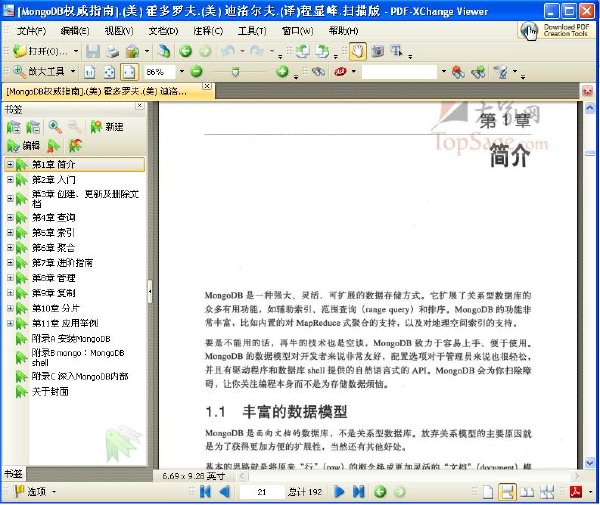This screenshot has width=600, height=505.
Task: Click the Next View arrow icon
Action: 205,51
